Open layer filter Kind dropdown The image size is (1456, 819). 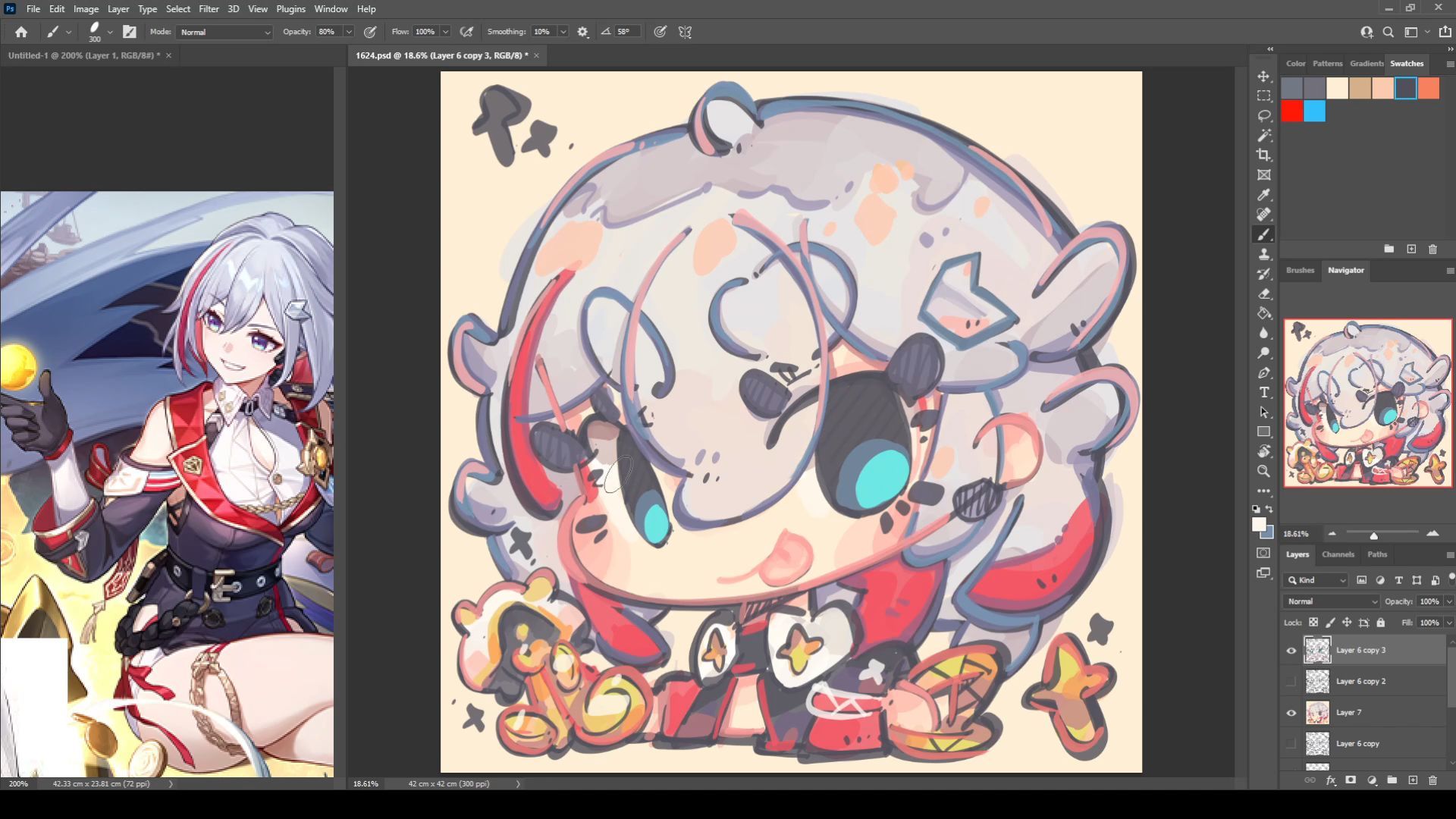(x=1316, y=580)
